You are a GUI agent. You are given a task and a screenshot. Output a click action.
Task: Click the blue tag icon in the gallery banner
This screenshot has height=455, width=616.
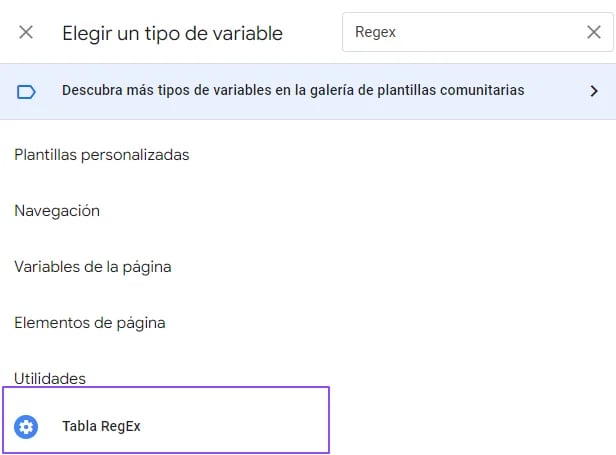[26, 92]
